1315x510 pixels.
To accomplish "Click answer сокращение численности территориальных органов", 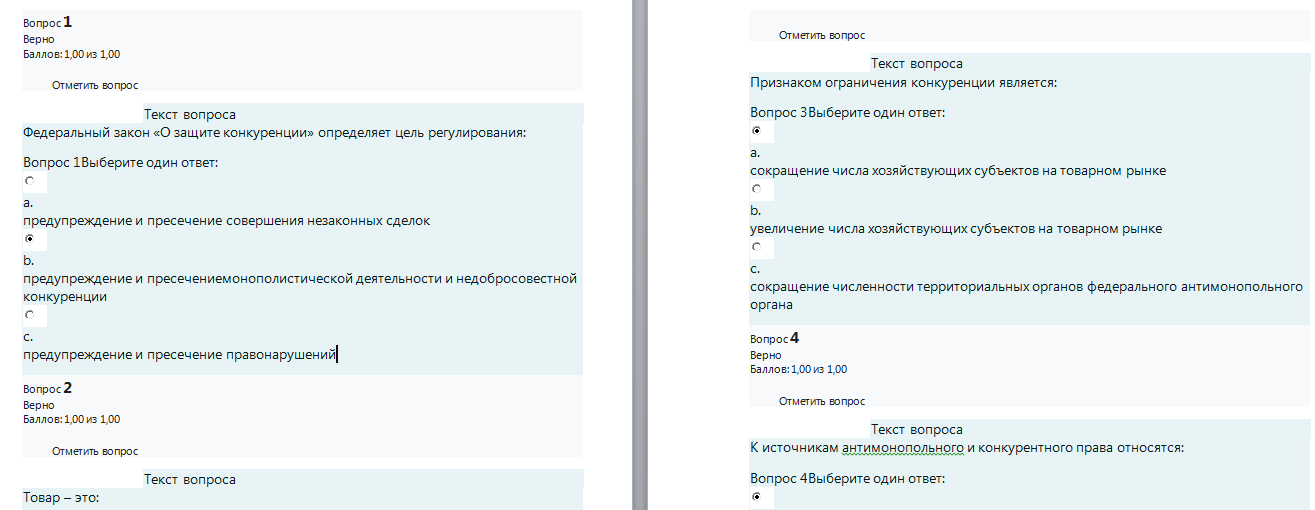I will [1027, 295].
